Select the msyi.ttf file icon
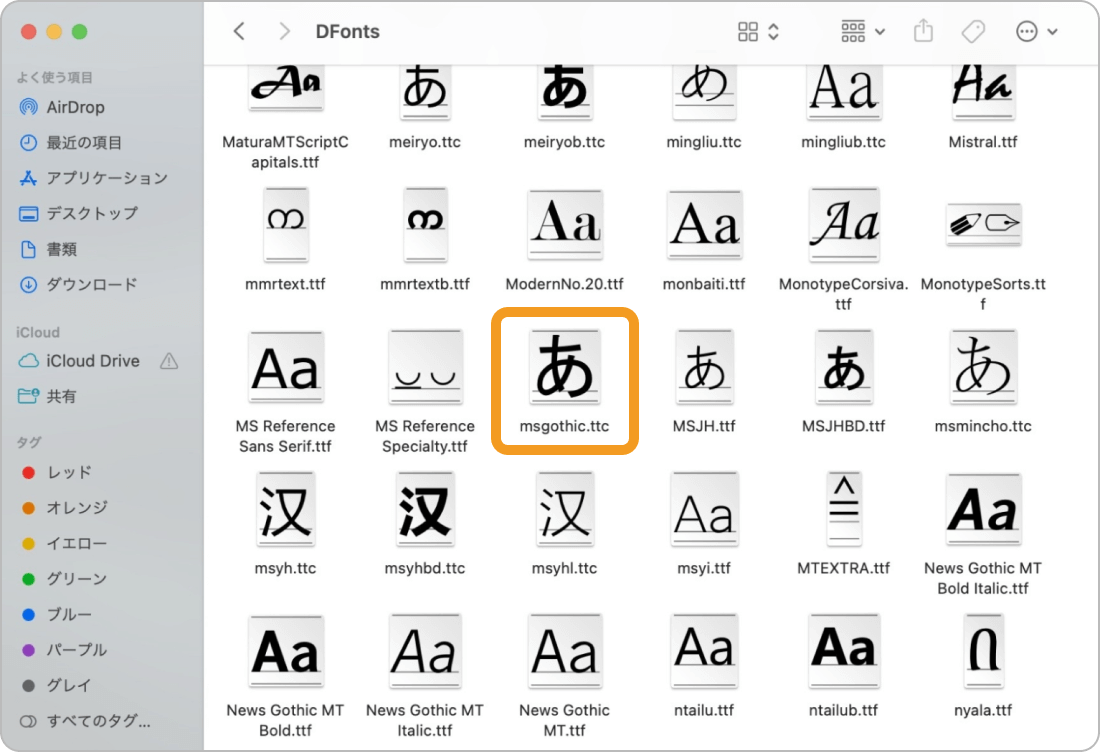The height and width of the screenshot is (752, 1100). coord(704,509)
